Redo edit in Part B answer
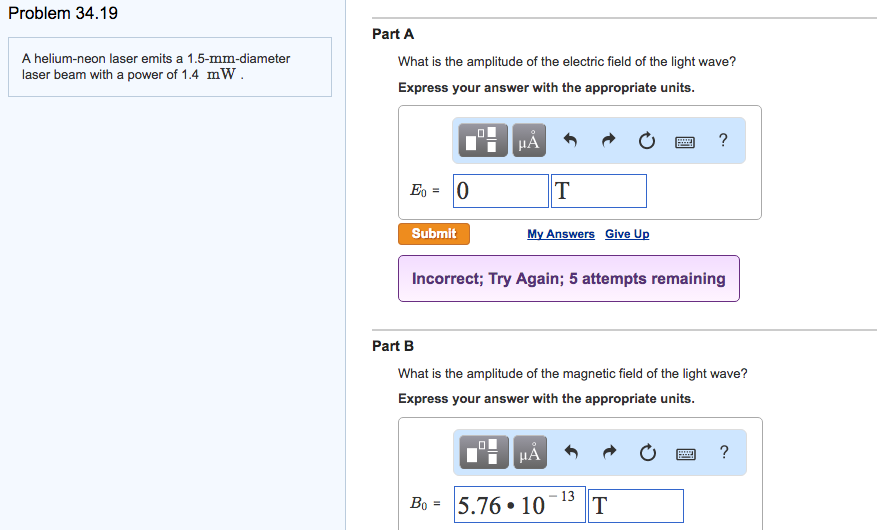Image resolution: width=877 pixels, height=530 pixels. 608,453
